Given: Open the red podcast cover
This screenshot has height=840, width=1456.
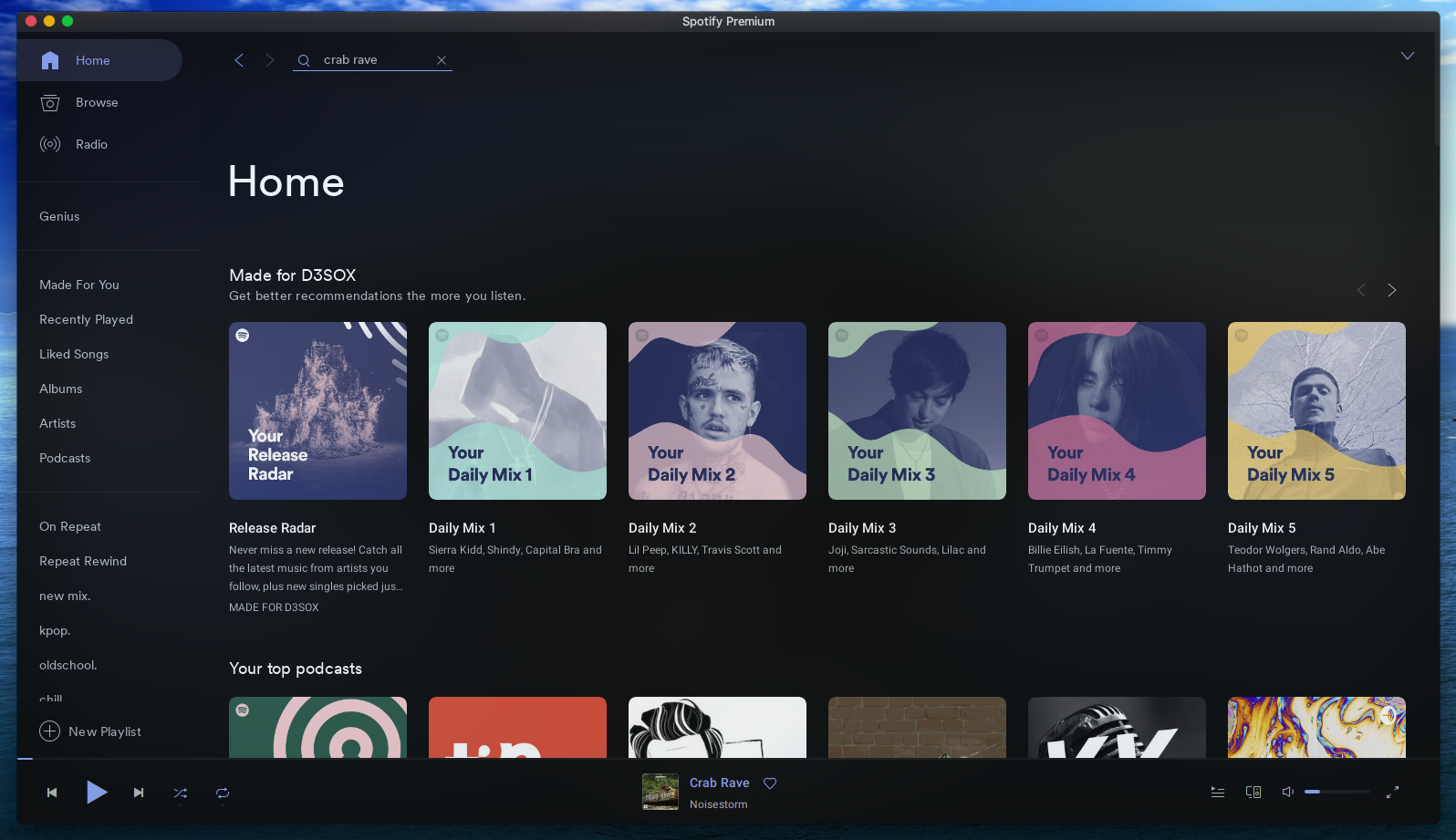Looking at the screenshot, I should (x=517, y=727).
